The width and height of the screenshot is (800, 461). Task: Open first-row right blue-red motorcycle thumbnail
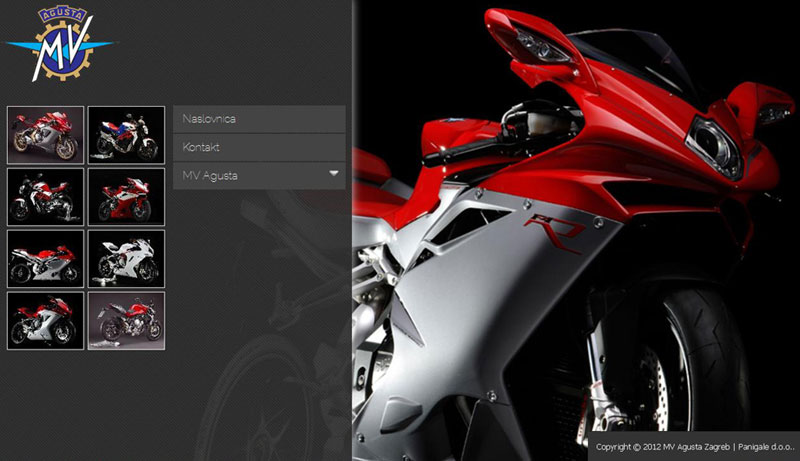126,134
